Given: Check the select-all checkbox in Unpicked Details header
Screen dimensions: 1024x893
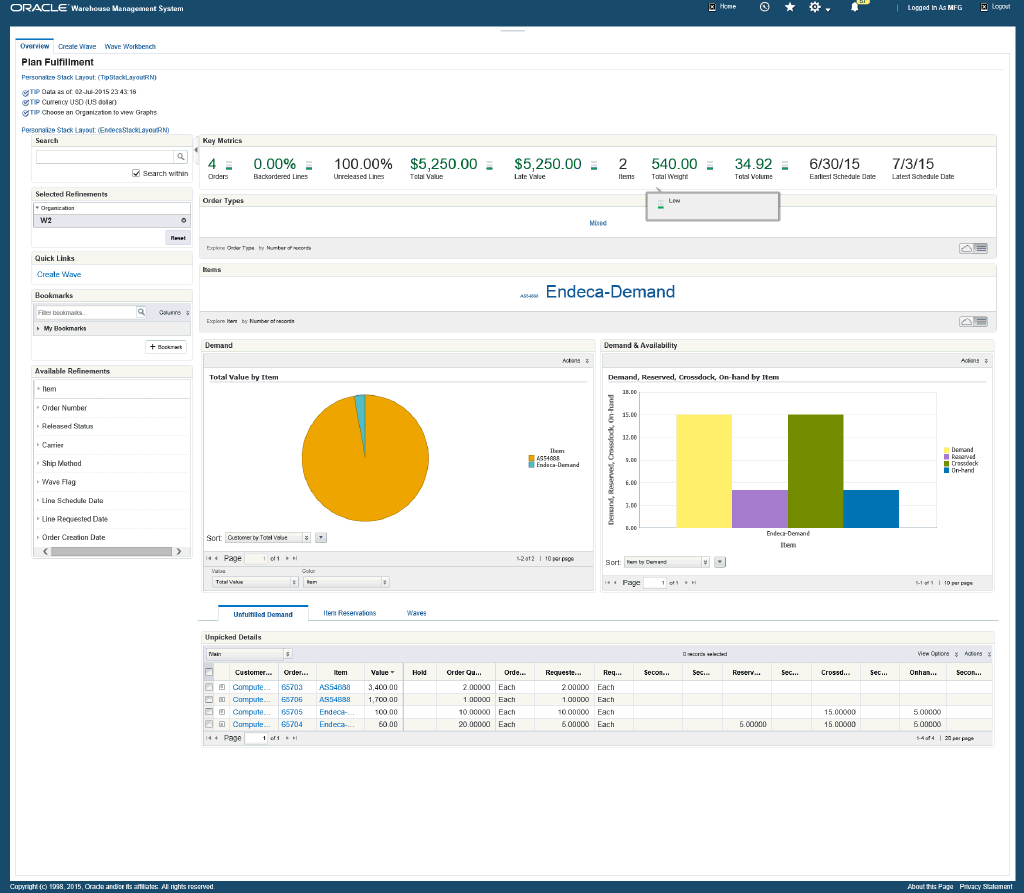Looking at the screenshot, I should (209, 673).
